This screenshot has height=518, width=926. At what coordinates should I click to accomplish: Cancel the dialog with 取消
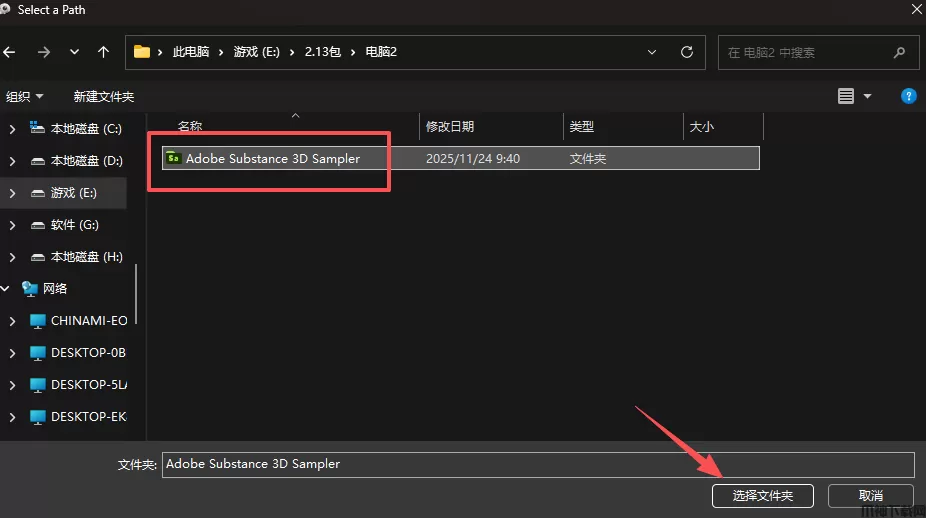870,496
